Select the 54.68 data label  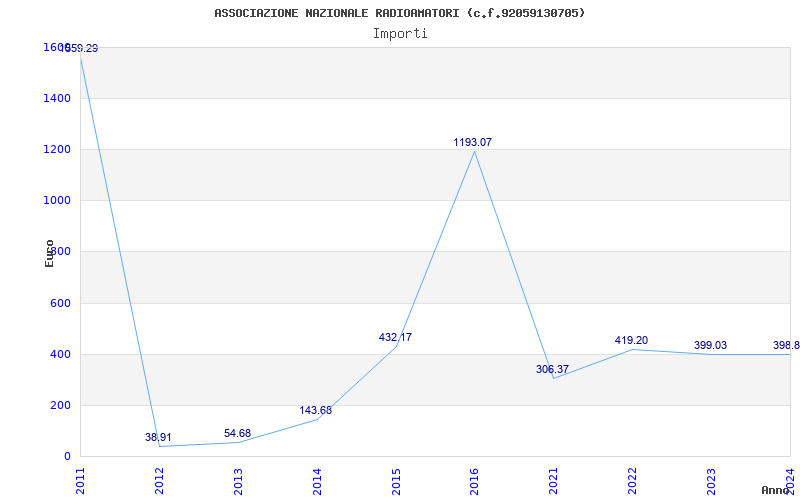click(x=237, y=433)
